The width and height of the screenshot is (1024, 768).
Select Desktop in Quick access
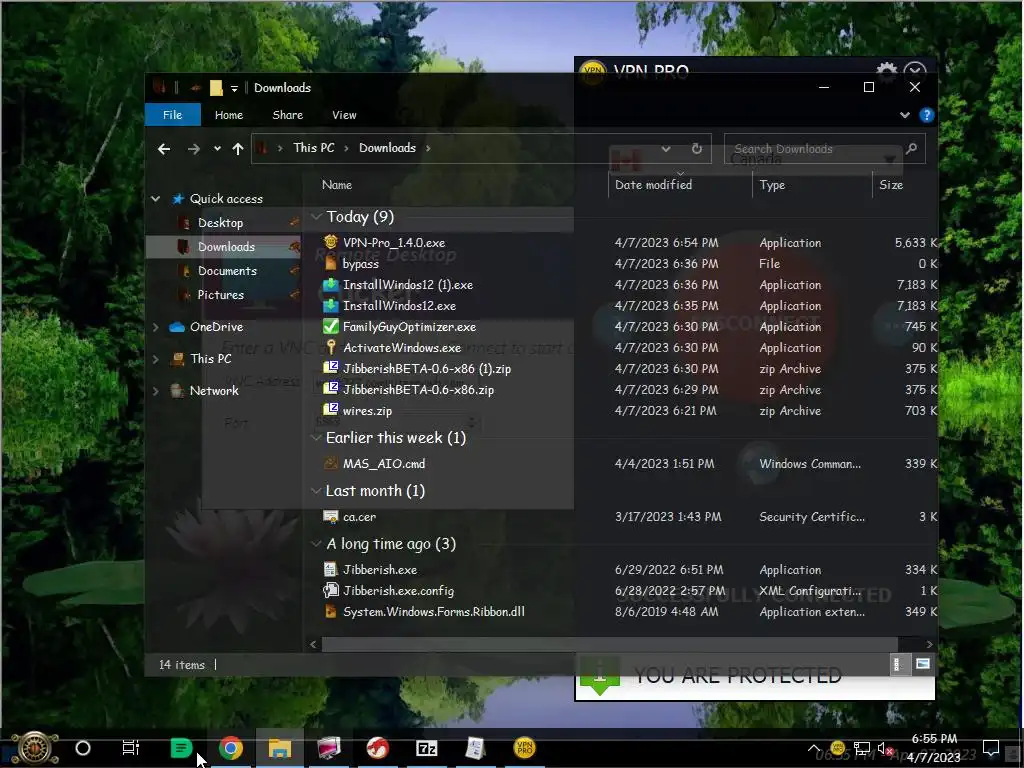coord(220,223)
